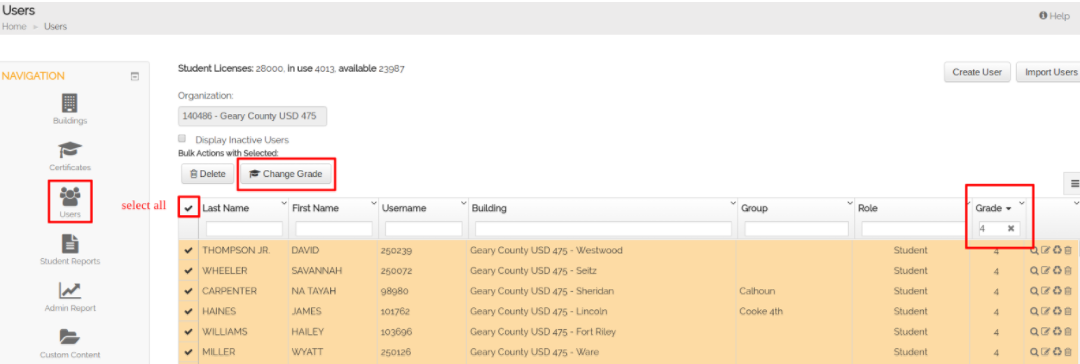Screen dimensions: 1080x364
Task: Go to Home breadcrumb link
Action: pyautogui.click(x=14, y=26)
